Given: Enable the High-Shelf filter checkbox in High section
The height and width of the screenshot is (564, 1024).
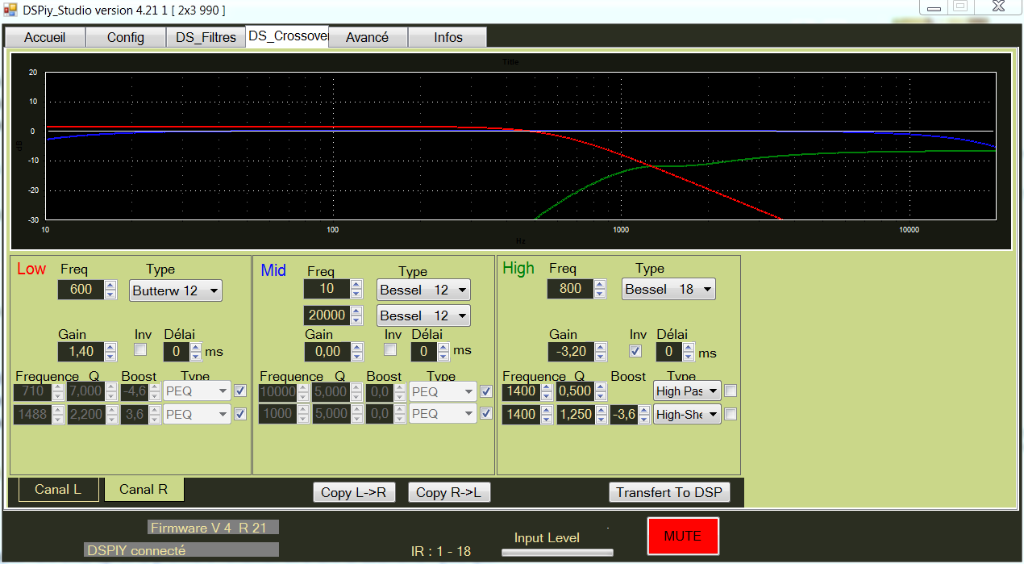Looking at the screenshot, I should (x=731, y=414).
